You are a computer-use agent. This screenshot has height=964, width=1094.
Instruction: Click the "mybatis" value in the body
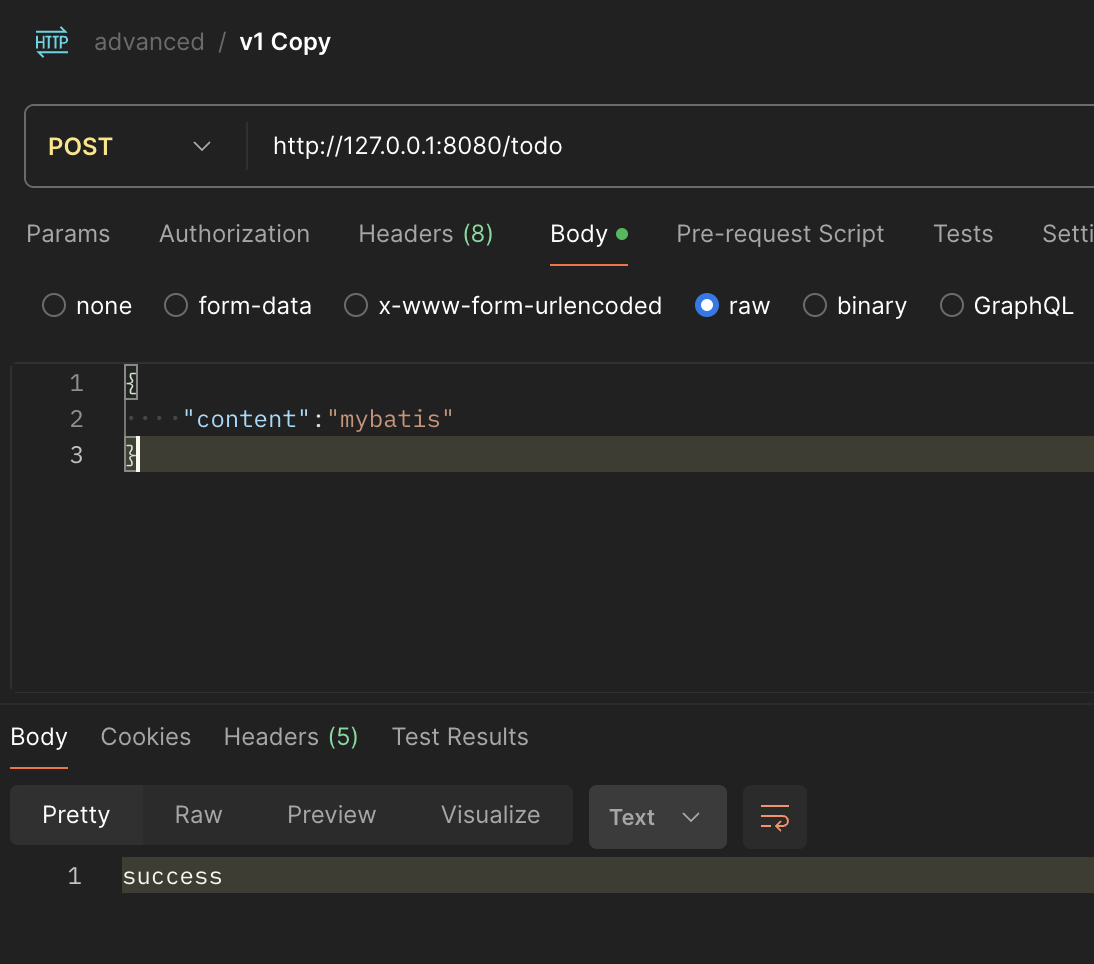click(x=390, y=419)
